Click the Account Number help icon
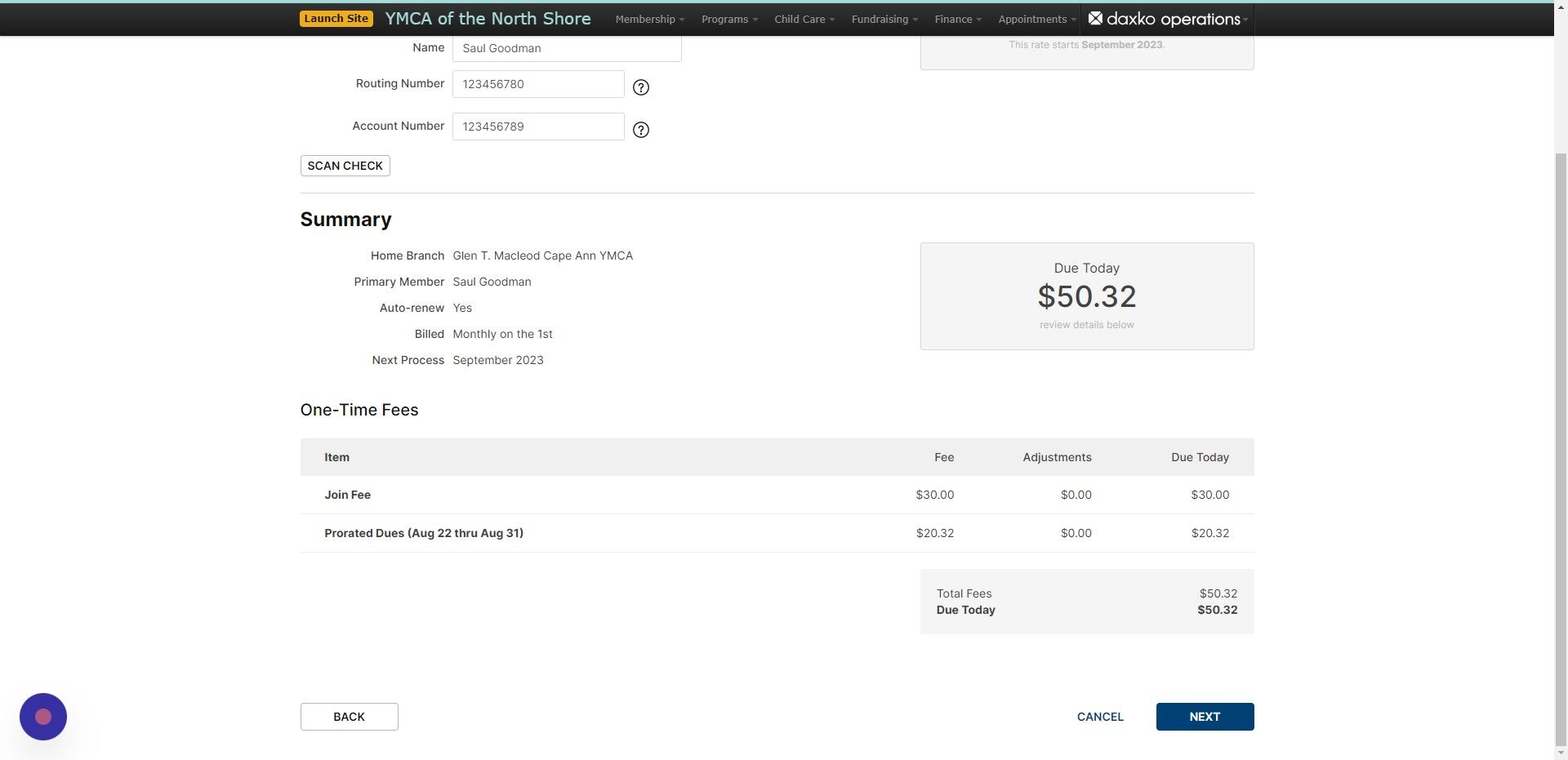This screenshot has width=1568, height=760. 641,130
